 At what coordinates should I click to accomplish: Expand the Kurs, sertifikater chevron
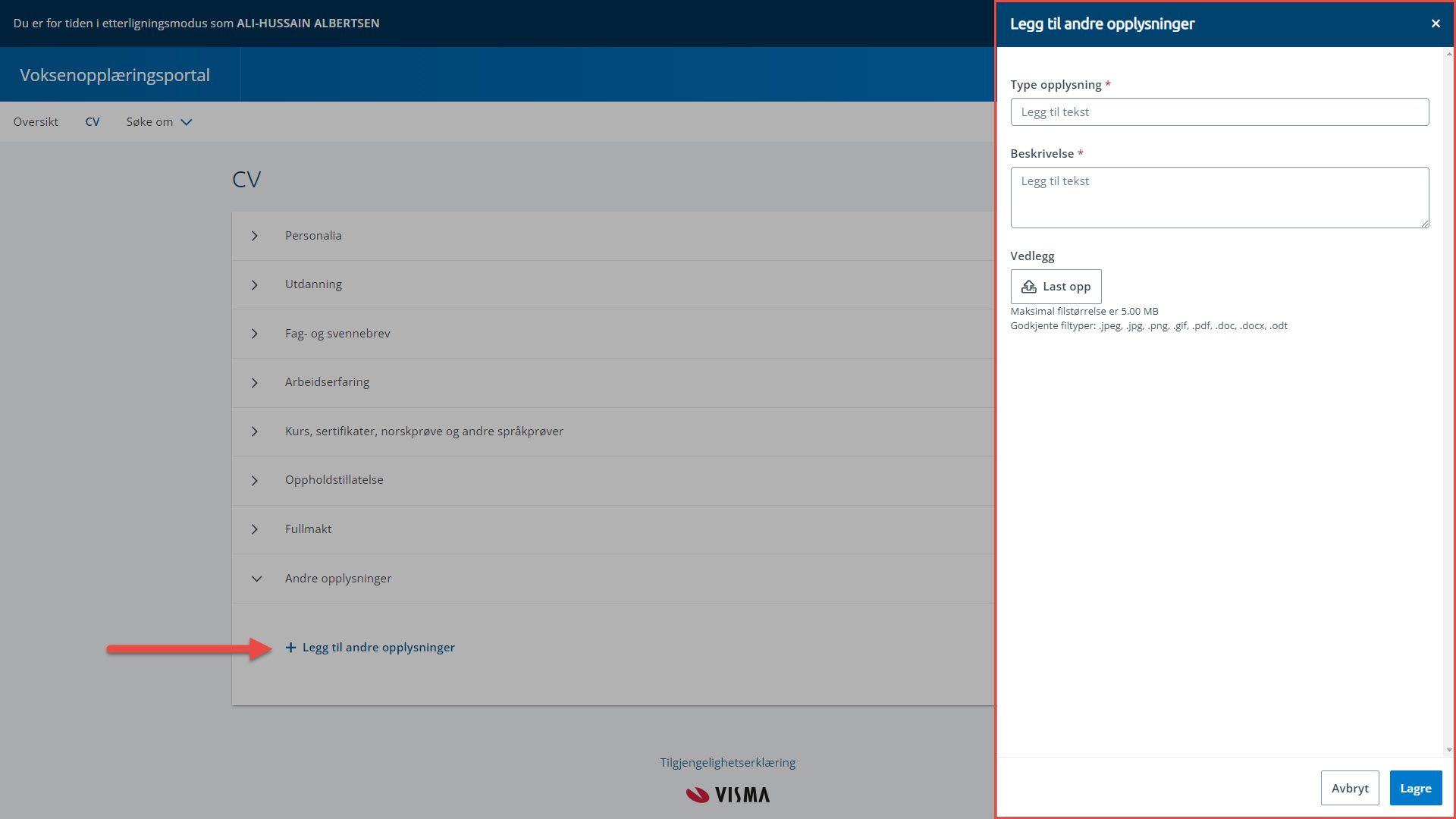[255, 431]
